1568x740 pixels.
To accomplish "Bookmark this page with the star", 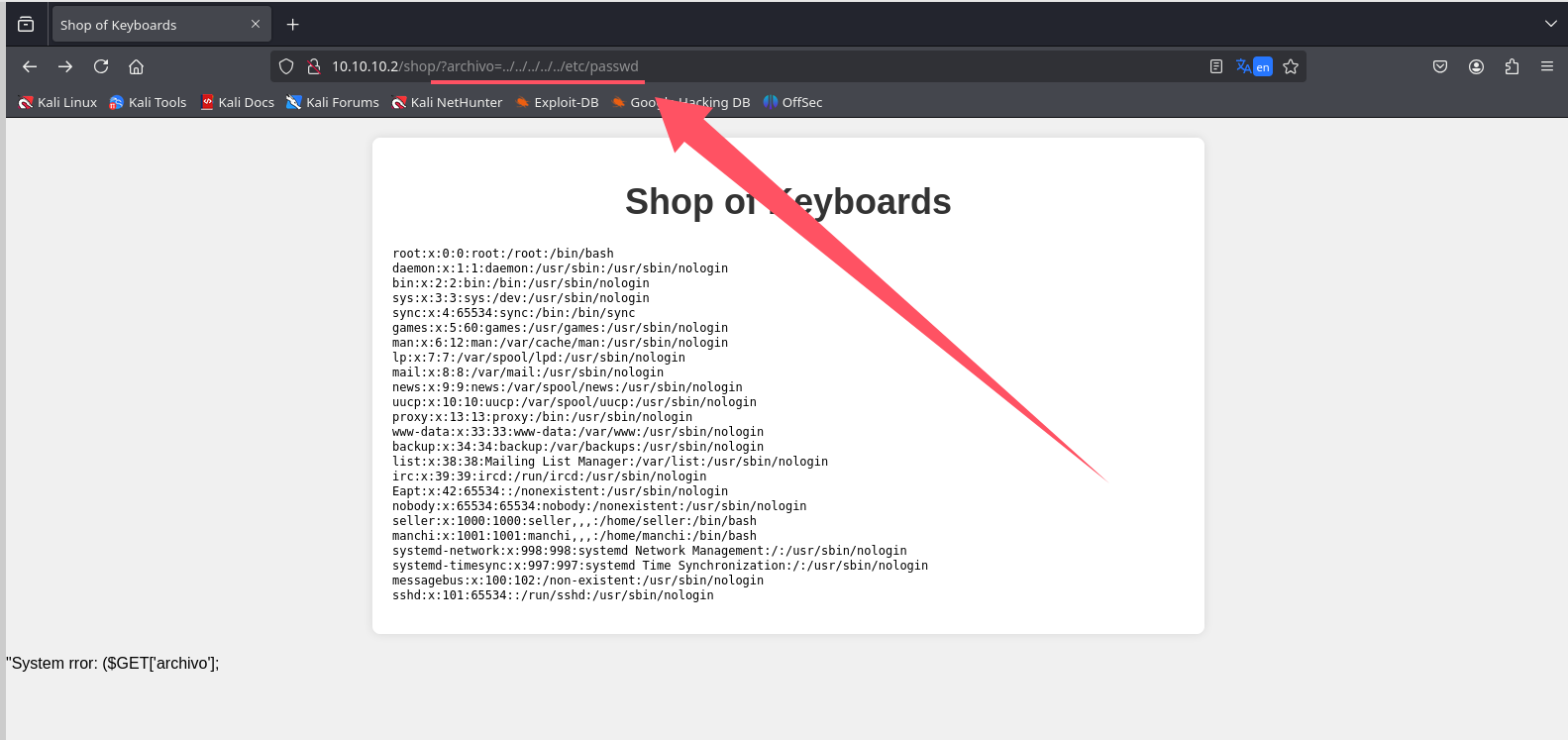I will pyautogui.click(x=1291, y=66).
